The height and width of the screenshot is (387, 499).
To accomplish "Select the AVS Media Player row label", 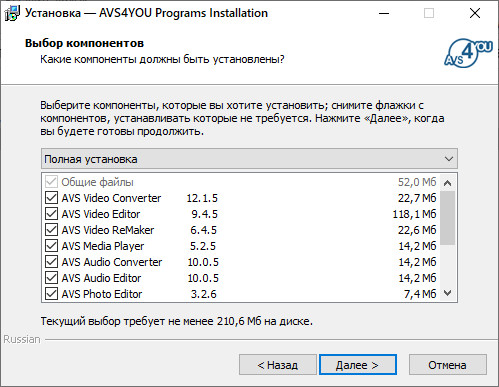I will pos(103,246).
